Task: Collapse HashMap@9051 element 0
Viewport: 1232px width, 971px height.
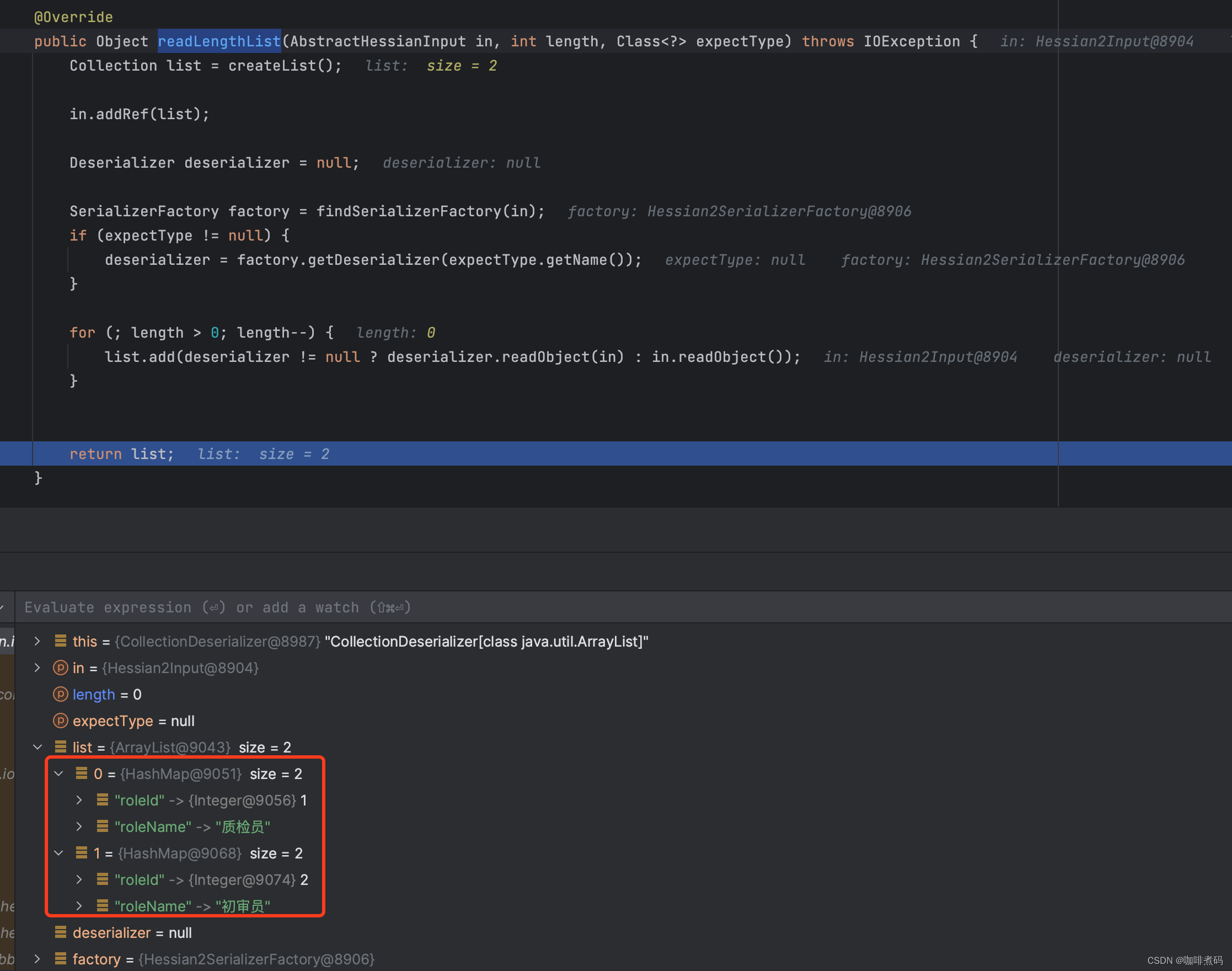Action: click(x=58, y=773)
